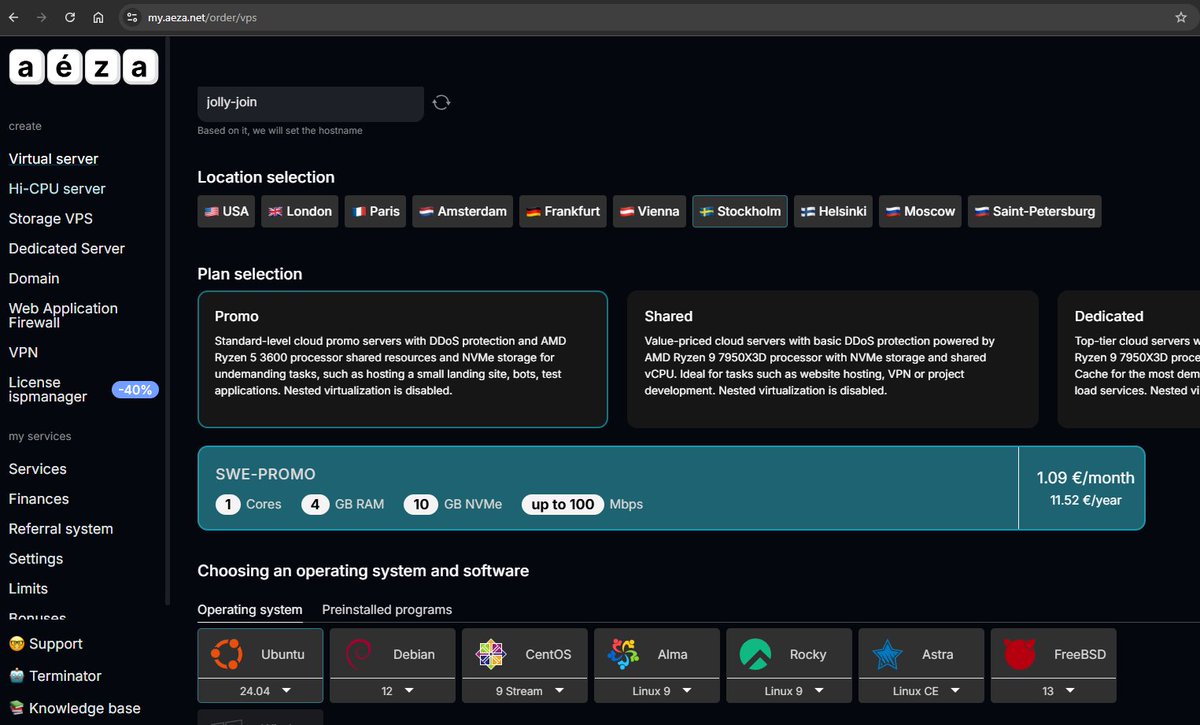Open Storage VPS in sidebar

click(50, 219)
